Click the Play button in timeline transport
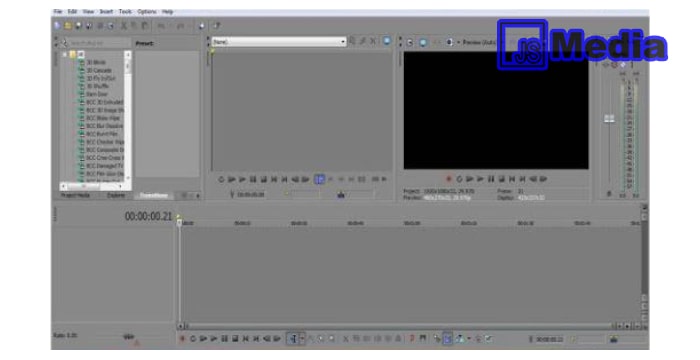Screen dimensions: 700x360 point(214,339)
